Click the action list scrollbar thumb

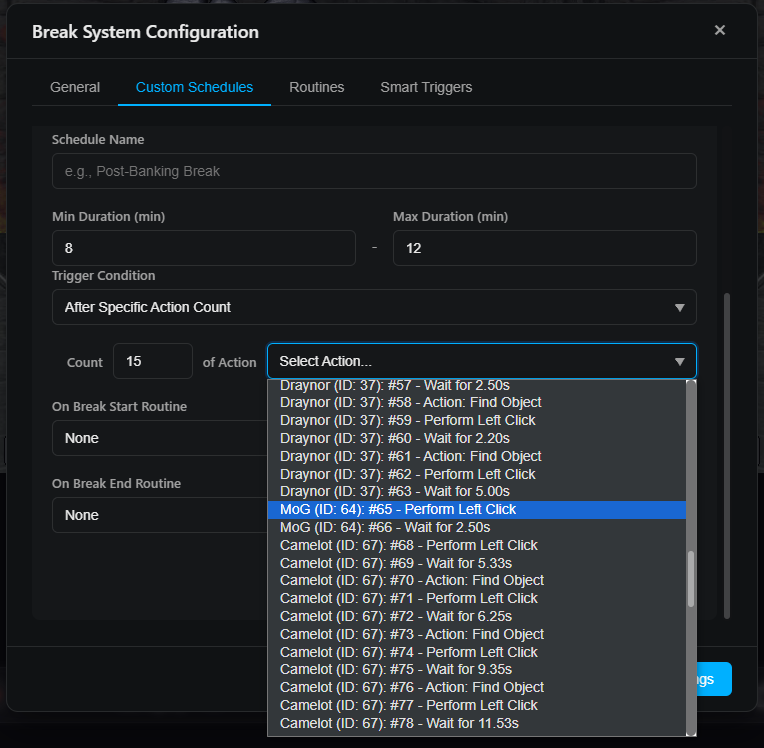691,579
